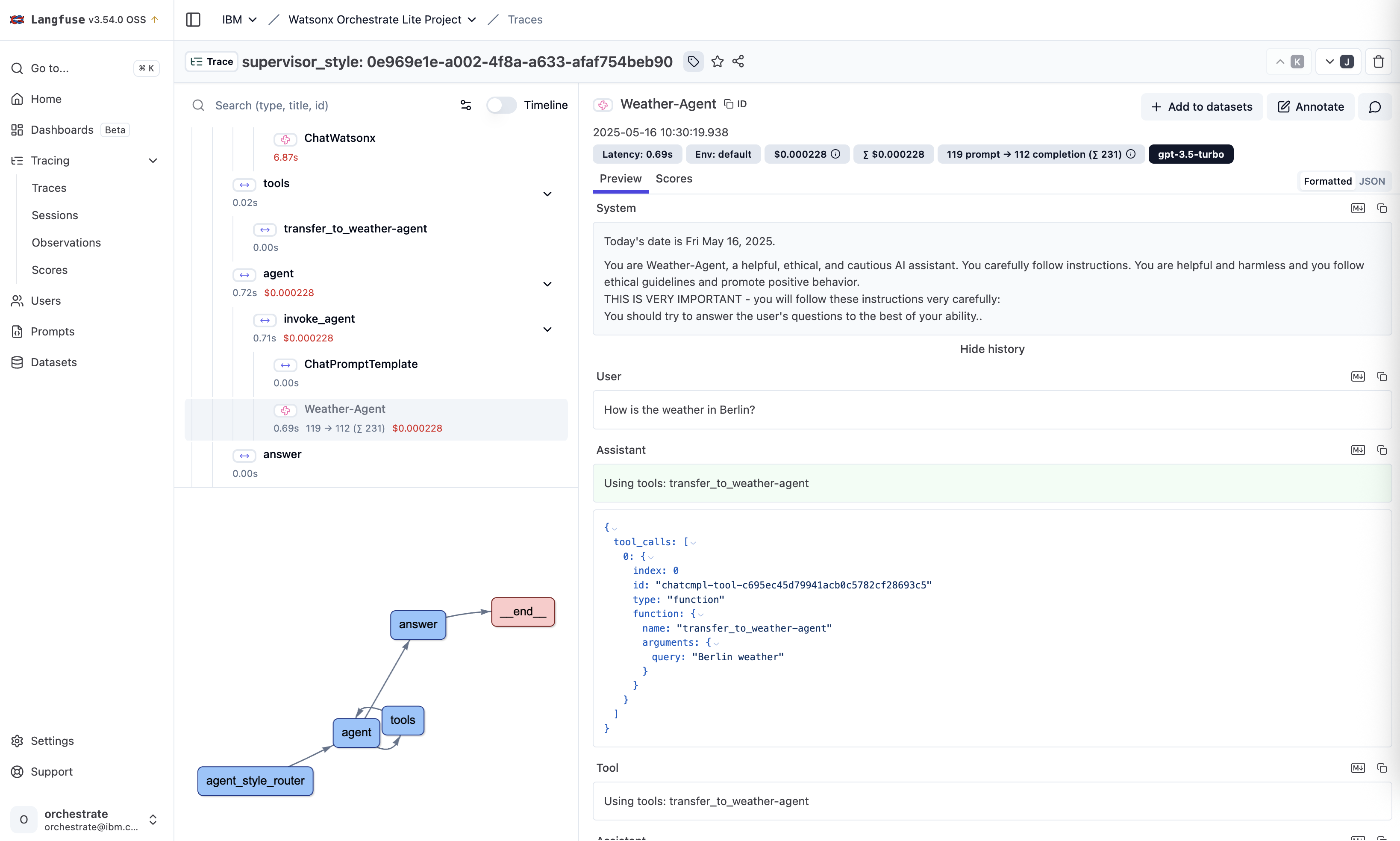
Task: Select the answer span tree row
Action: tap(376, 463)
